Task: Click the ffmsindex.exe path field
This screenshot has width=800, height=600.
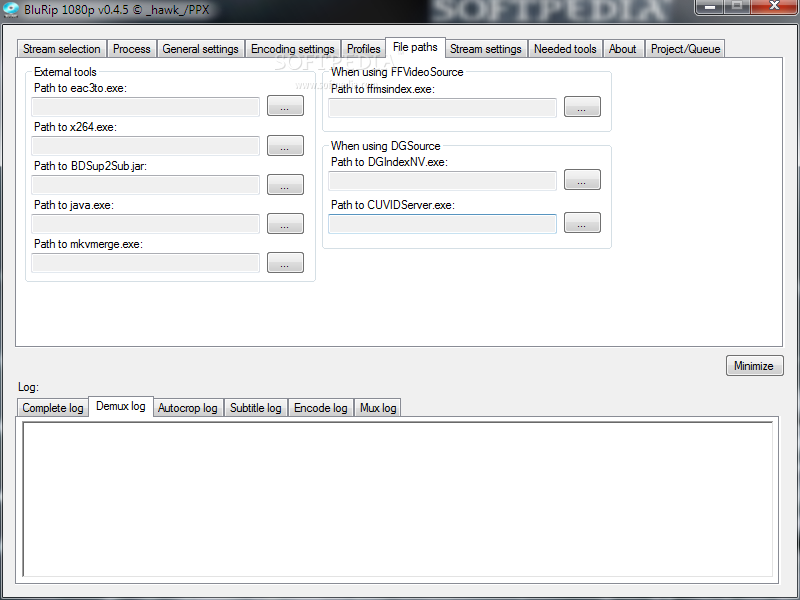Action: point(442,108)
